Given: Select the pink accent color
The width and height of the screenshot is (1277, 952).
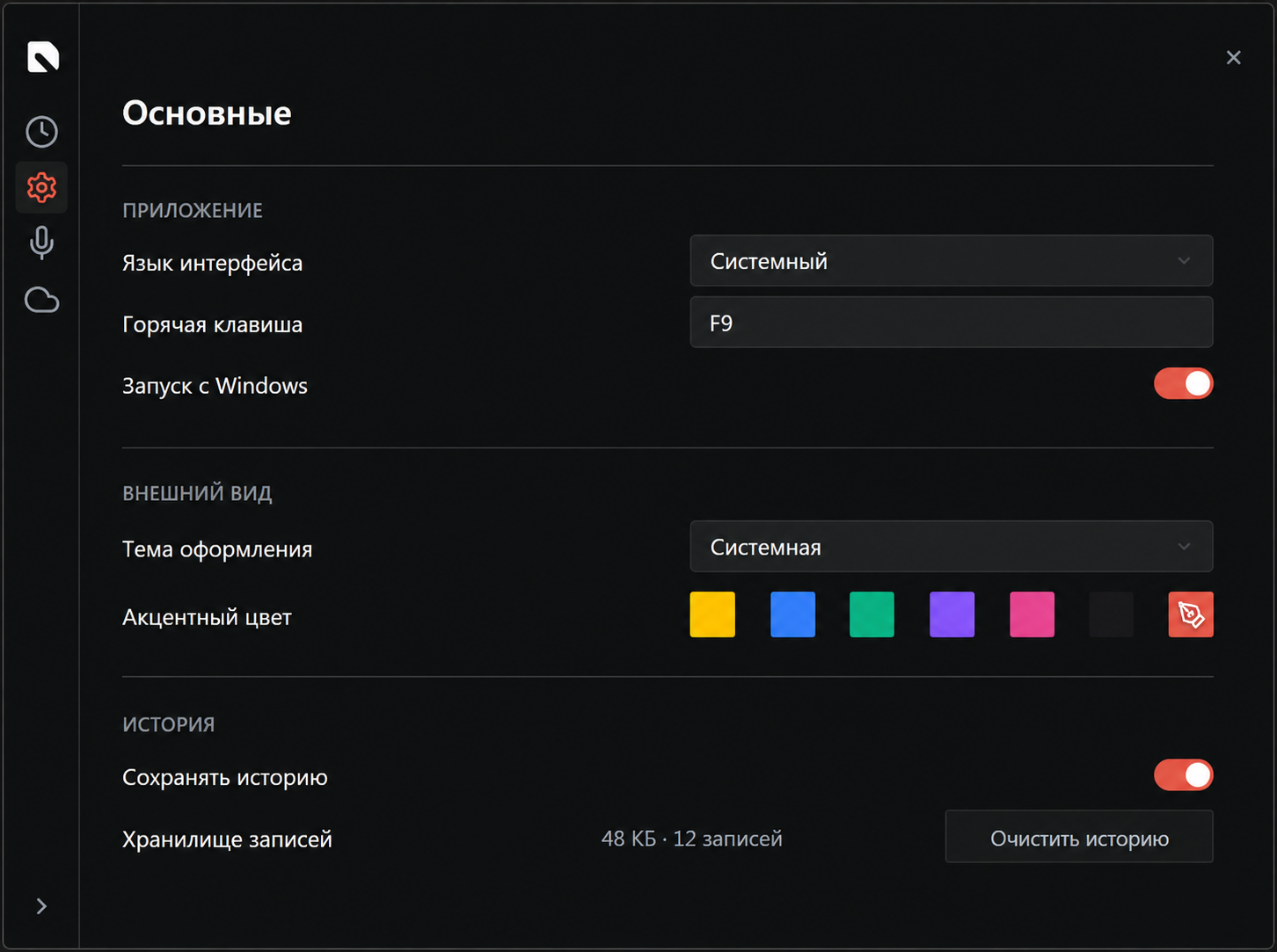Looking at the screenshot, I should 1032,614.
